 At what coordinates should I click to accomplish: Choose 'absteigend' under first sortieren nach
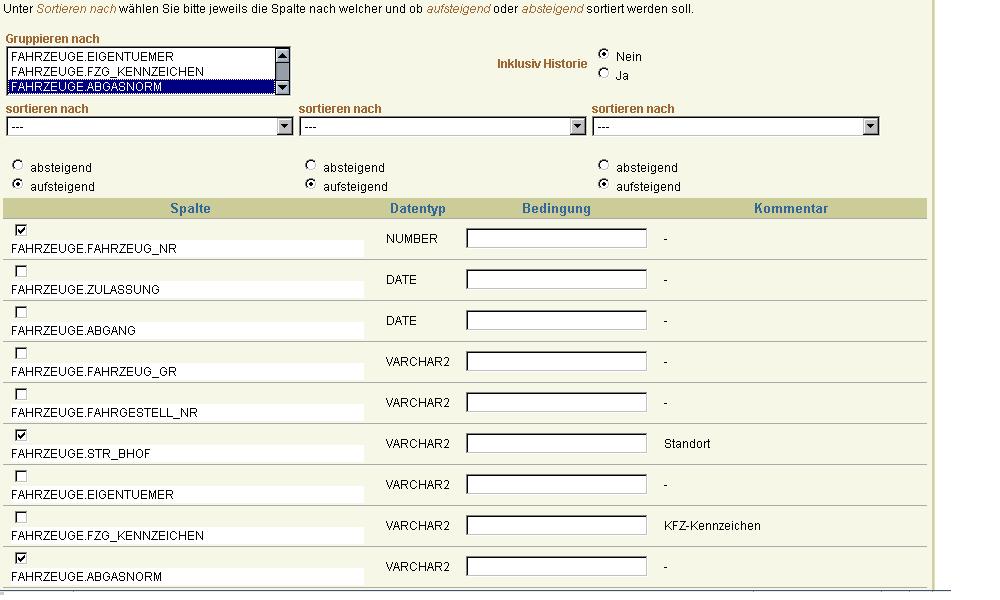pyautogui.click(x=18, y=165)
